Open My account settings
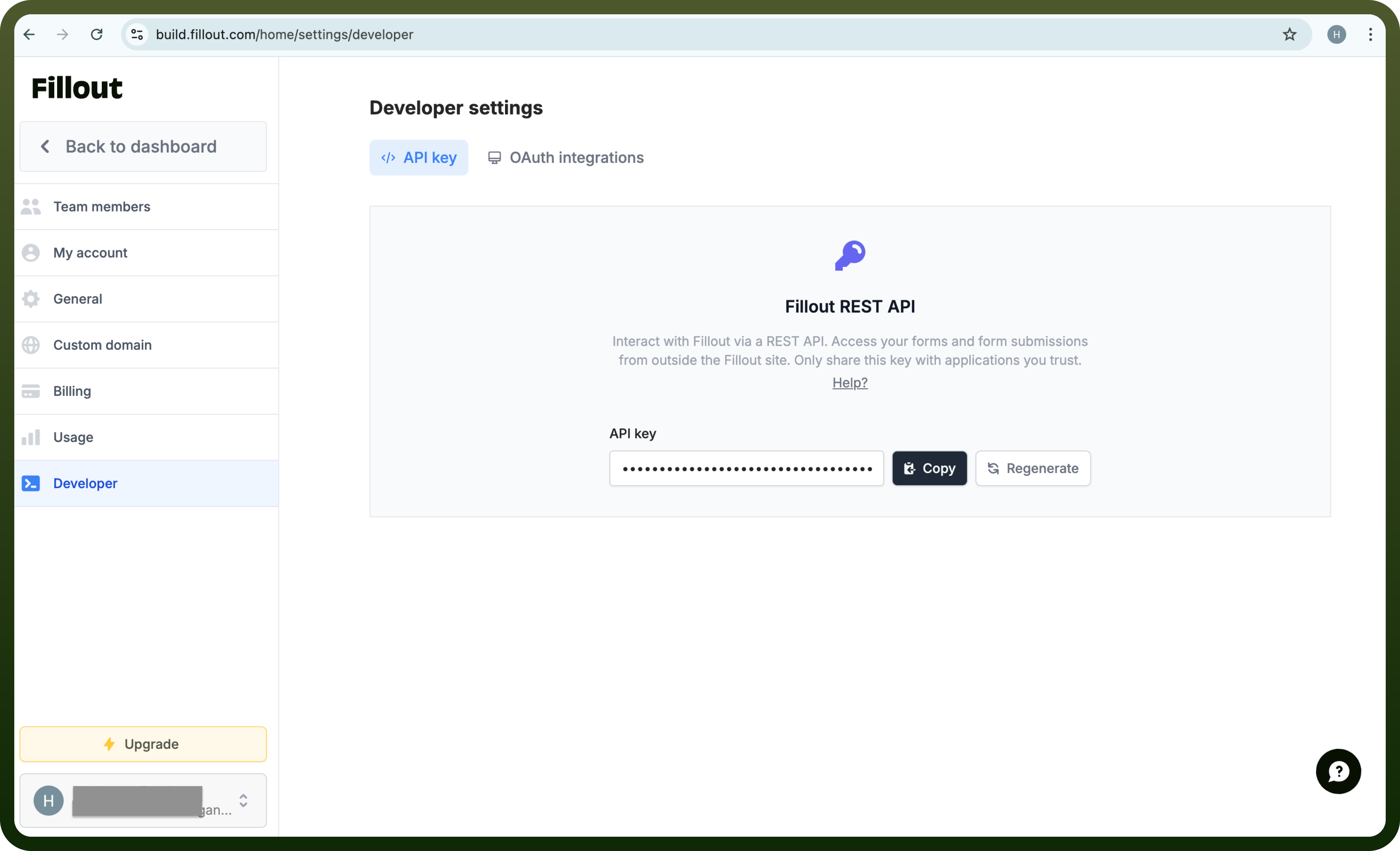 146,252
